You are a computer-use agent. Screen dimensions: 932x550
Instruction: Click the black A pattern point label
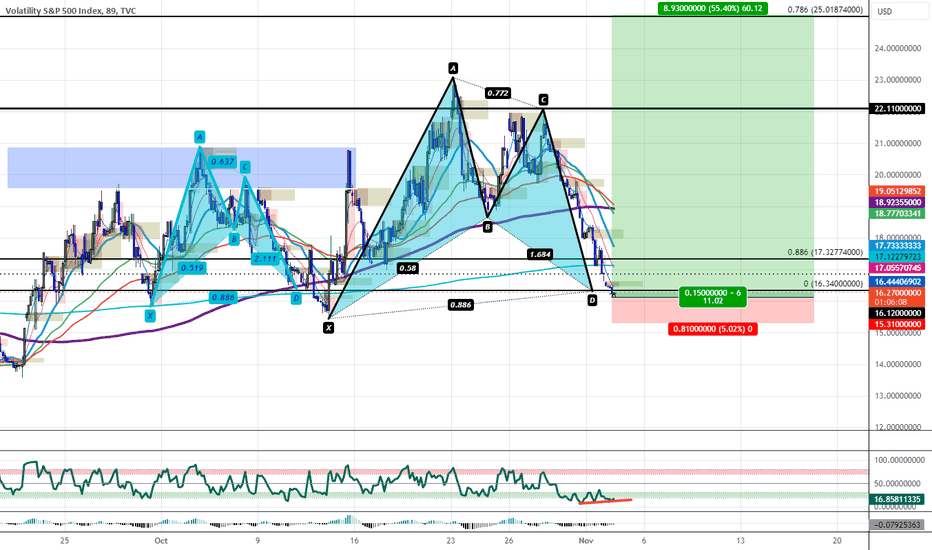tap(453, 67)
